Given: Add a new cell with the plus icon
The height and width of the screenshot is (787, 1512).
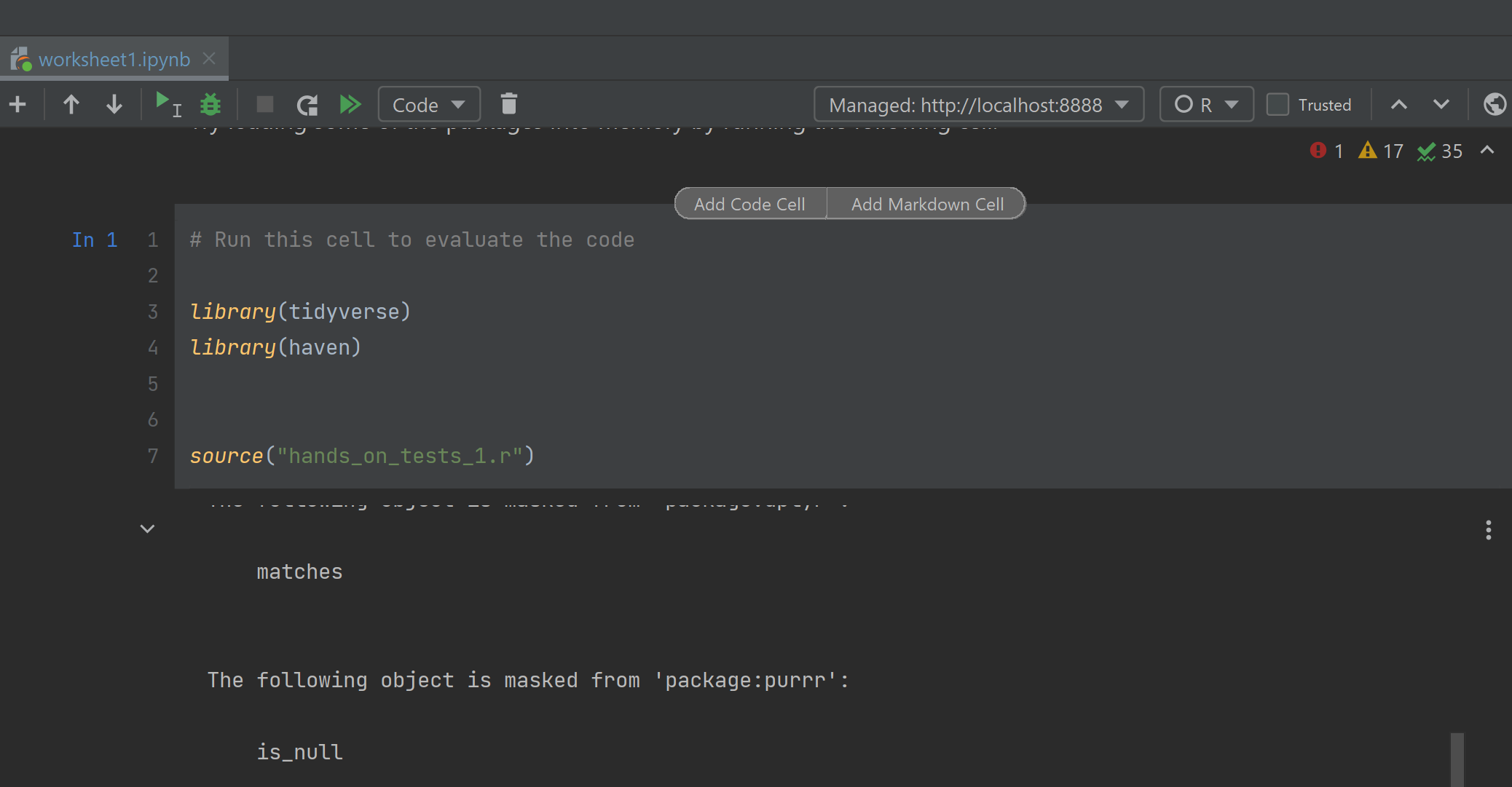Looking at the screenshot, I should coord(17,105).
